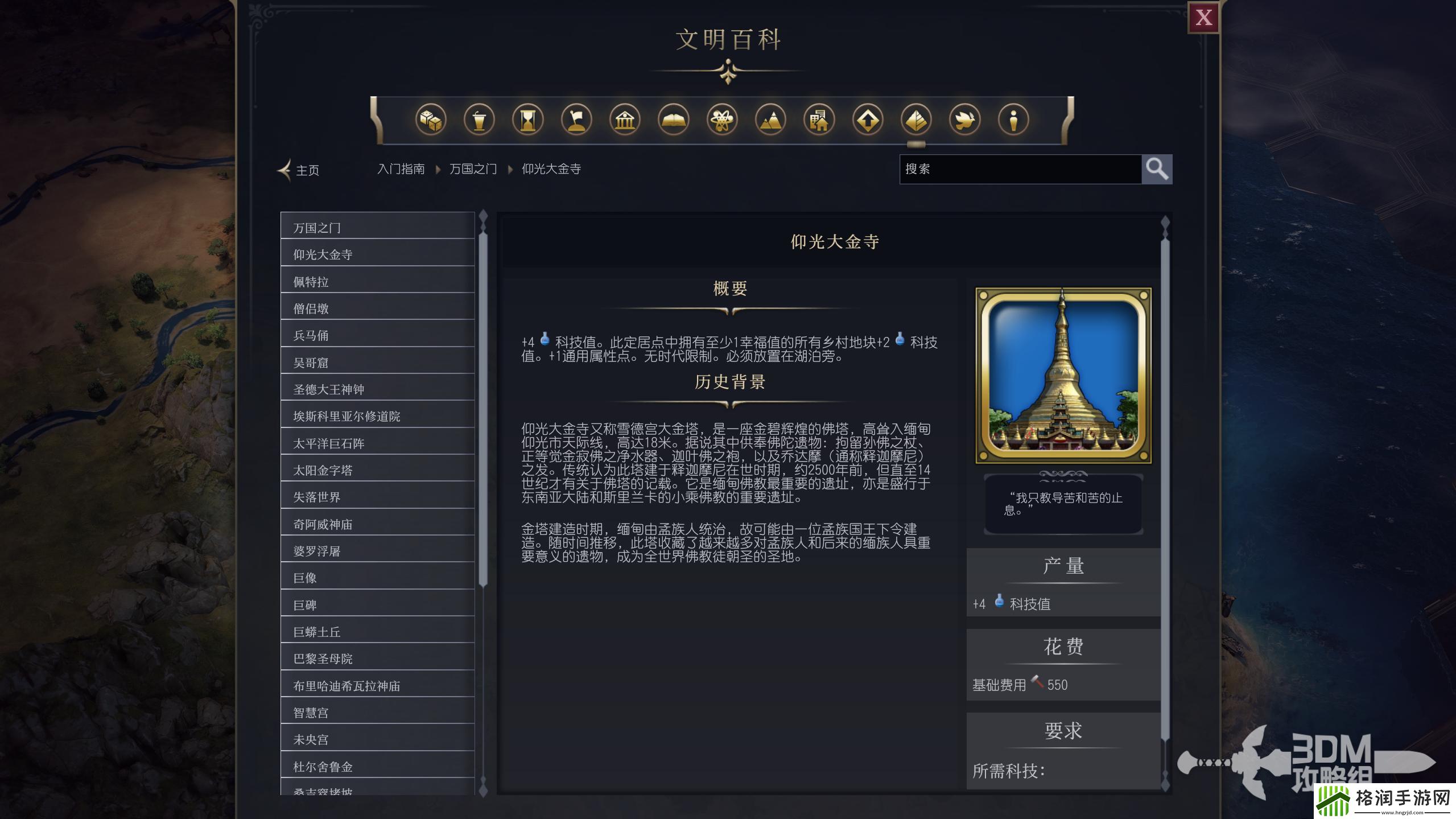The image size is (1456, 819).
Task: Select the civilizations flag icon
Action: coord(578,120)
